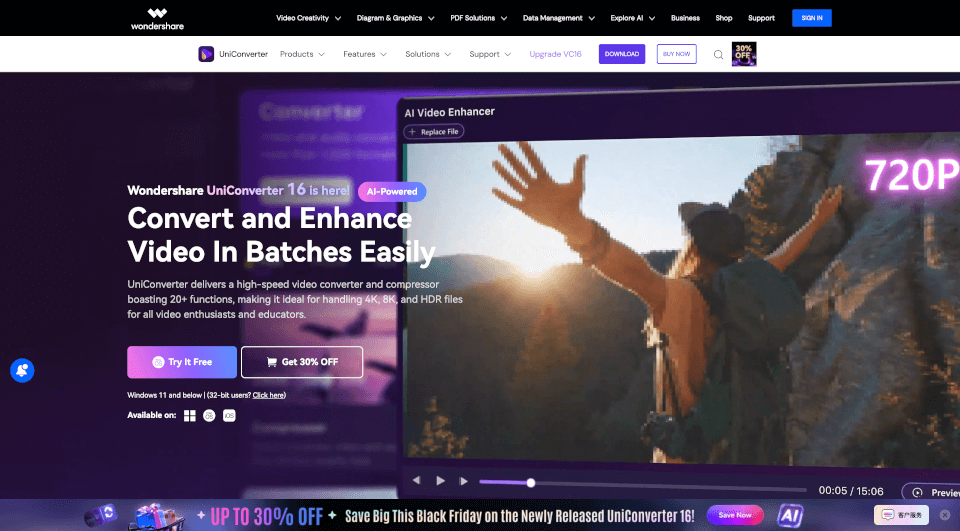Go to Upgrade VC16 page

click(x=555, y=54)
